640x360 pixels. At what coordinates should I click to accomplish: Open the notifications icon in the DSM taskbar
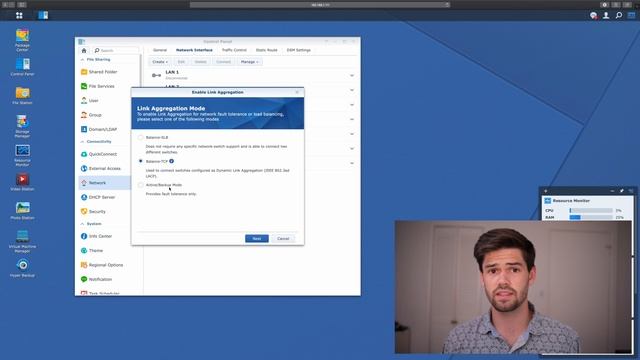[593, 16]
